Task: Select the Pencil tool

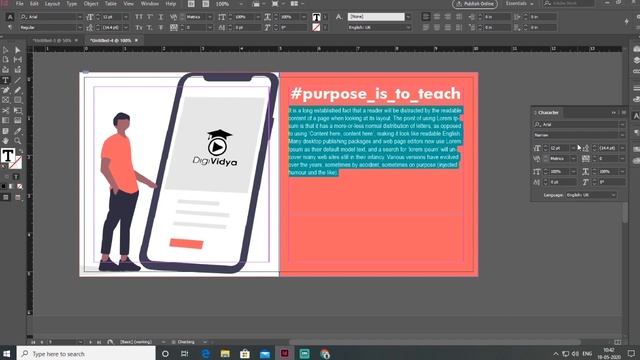Action: [x=18, y=90]
